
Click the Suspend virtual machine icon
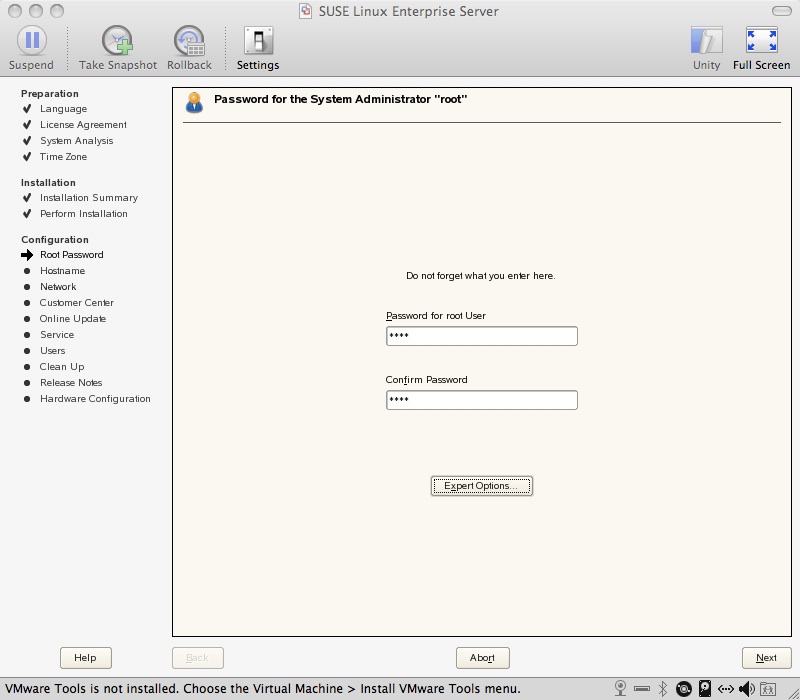[32, 40]
